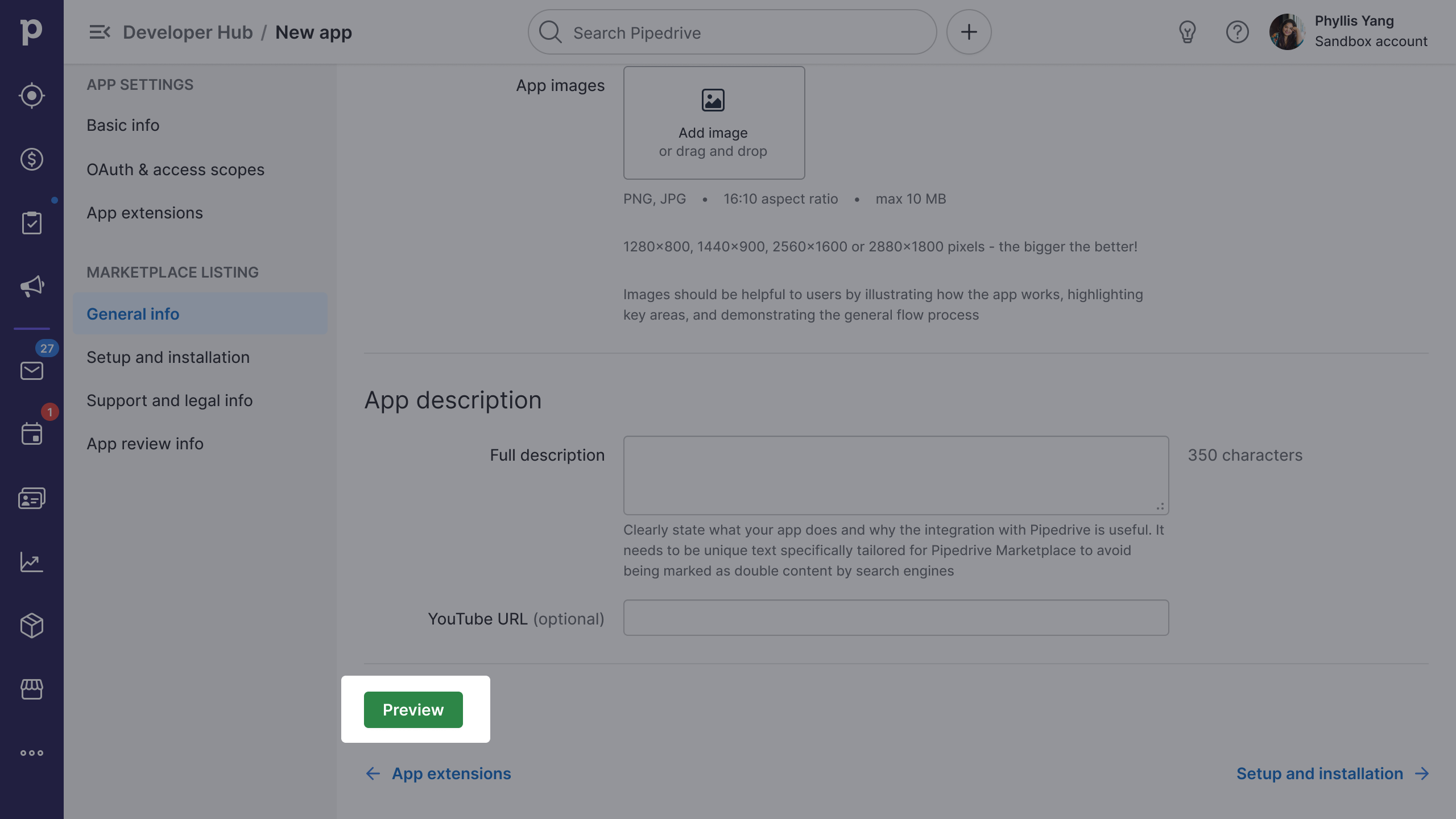Image resolution: width=1456 pixels, height=819 pixels.
Task: Open Phyllis Yang account menu
Action: [x=1348, y=32]
